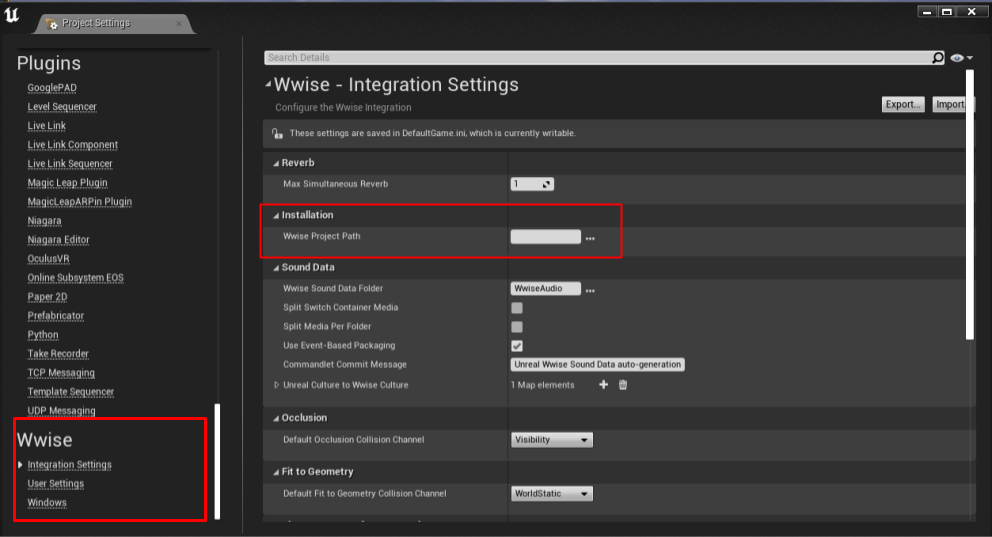The width and height of the screenshot is (992, 537).
Task: Click Max Simultaneous Reverb value field
Action: click(526, 184)
